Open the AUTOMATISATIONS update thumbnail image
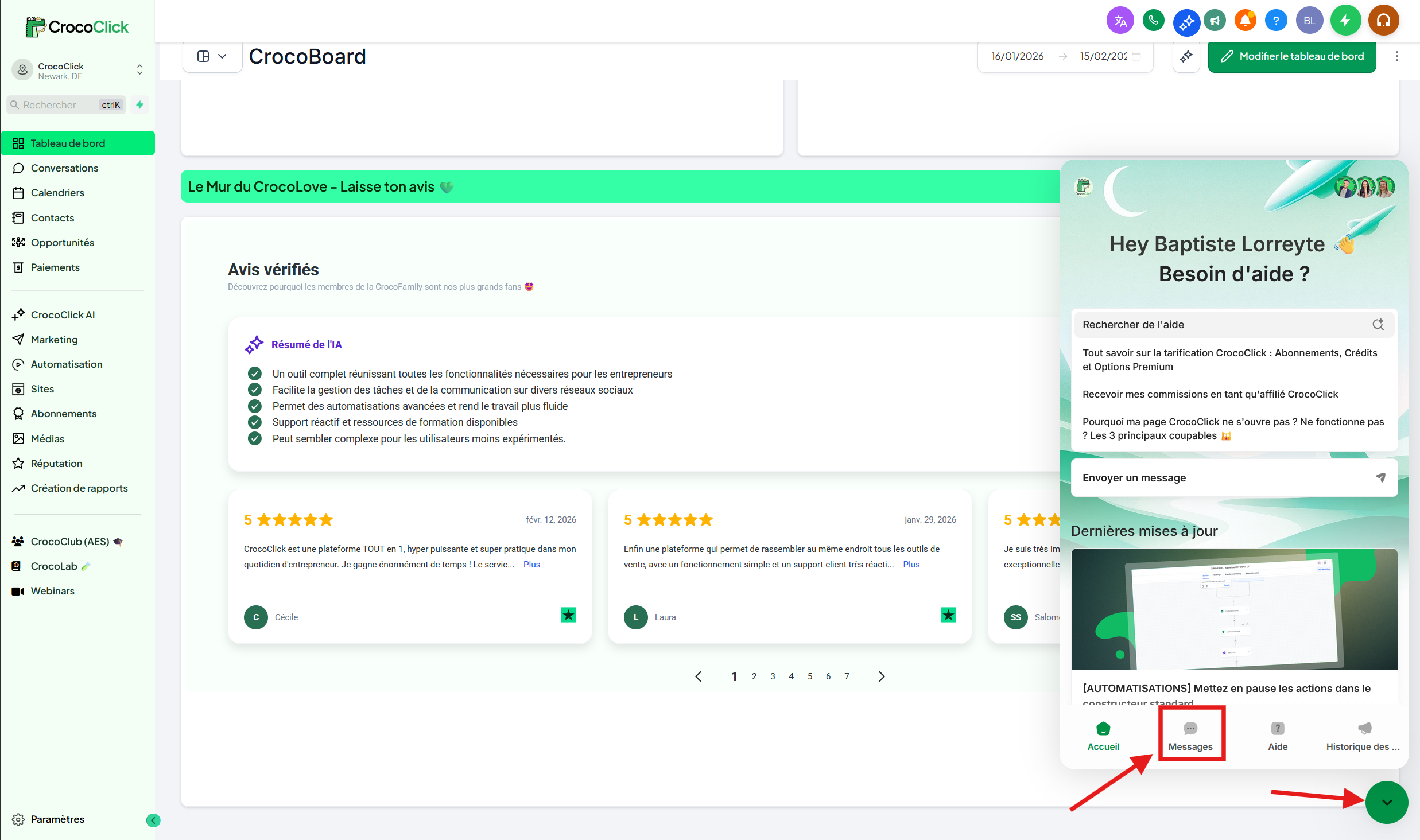This screenshot has width=1420, height=840. 1234,609
